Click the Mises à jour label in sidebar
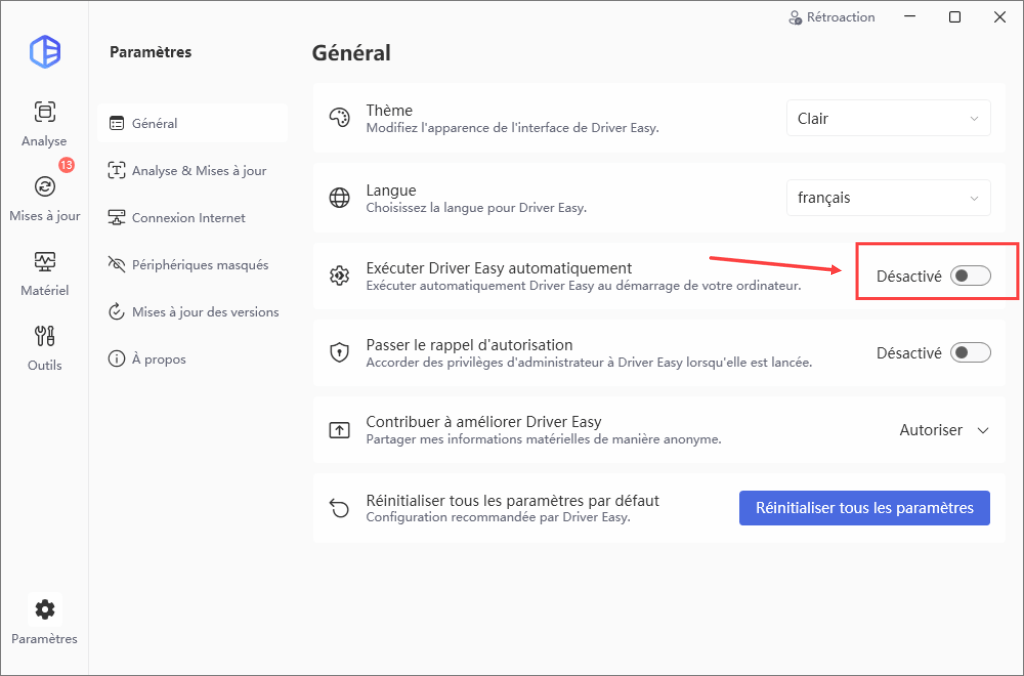Image resolution: width=1024 pixels, height=676 pixels. point(44,216)
